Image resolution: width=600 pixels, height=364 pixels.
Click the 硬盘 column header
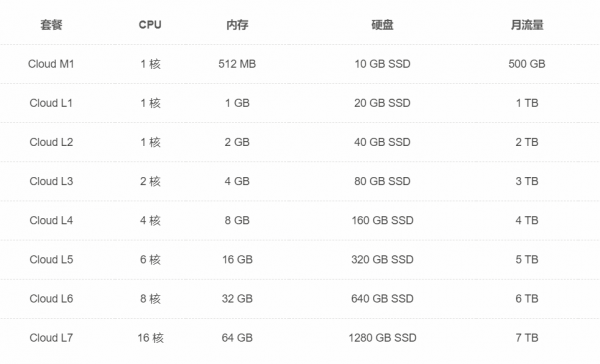click(x=382, y=25)
